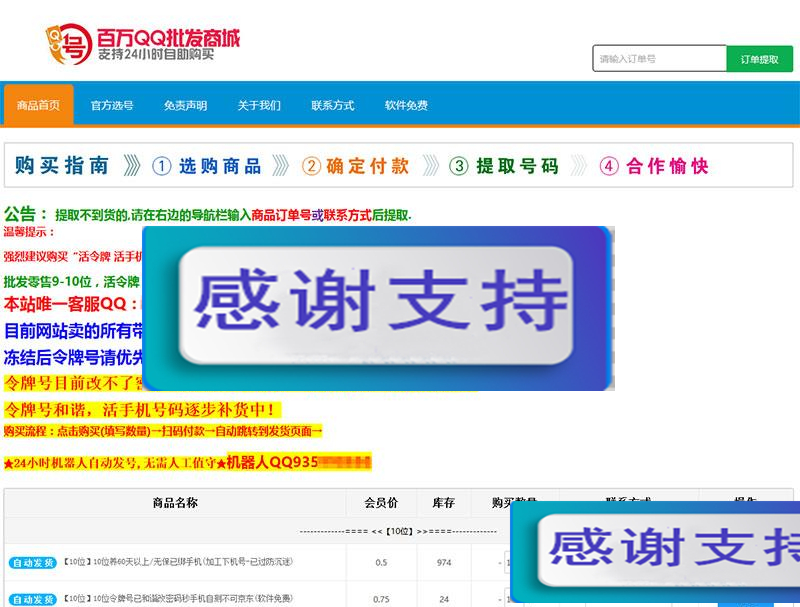Click the 温馨提示 label
This screenshot has width=800, height=607.
coord(29,232)
